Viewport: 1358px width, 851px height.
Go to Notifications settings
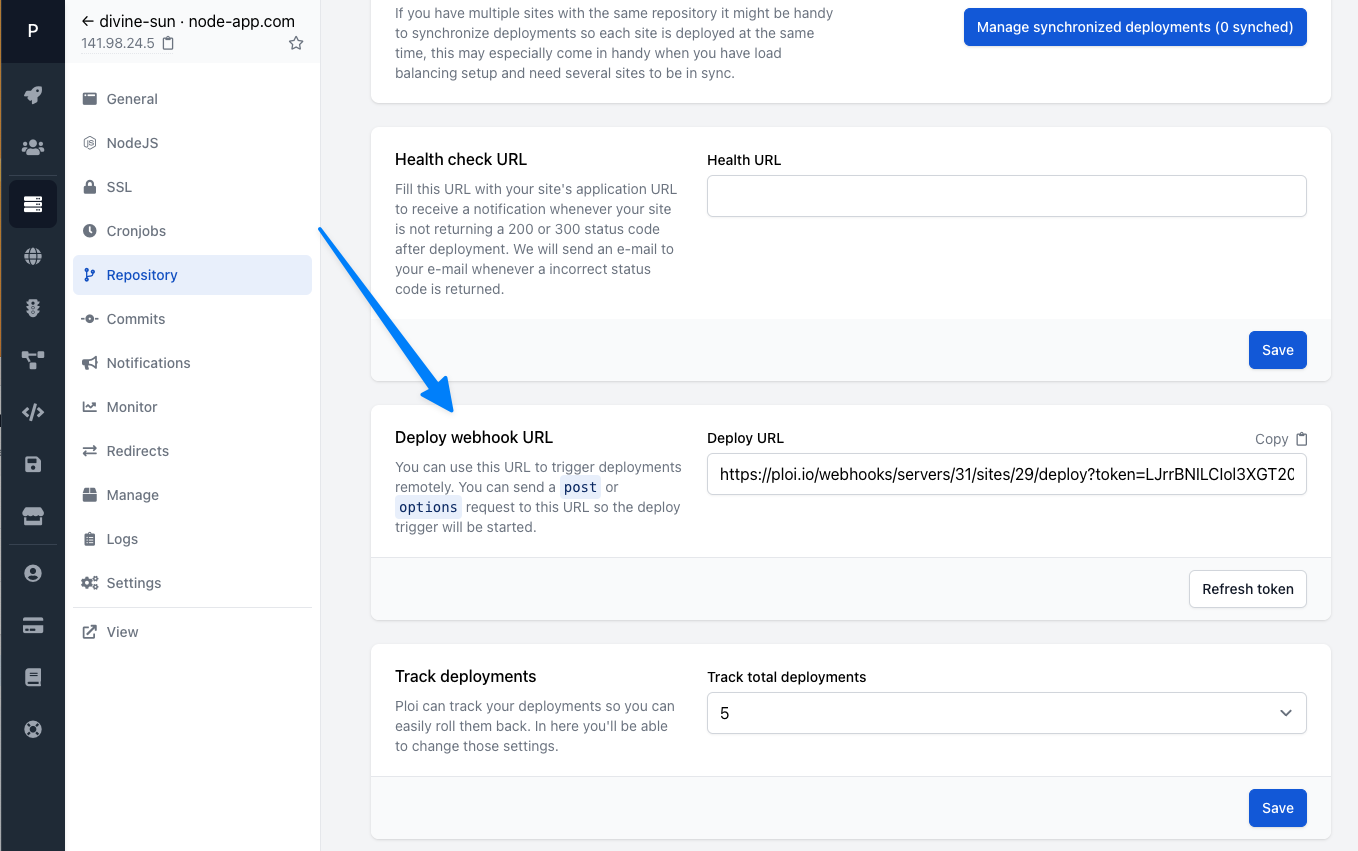(192, 363)
